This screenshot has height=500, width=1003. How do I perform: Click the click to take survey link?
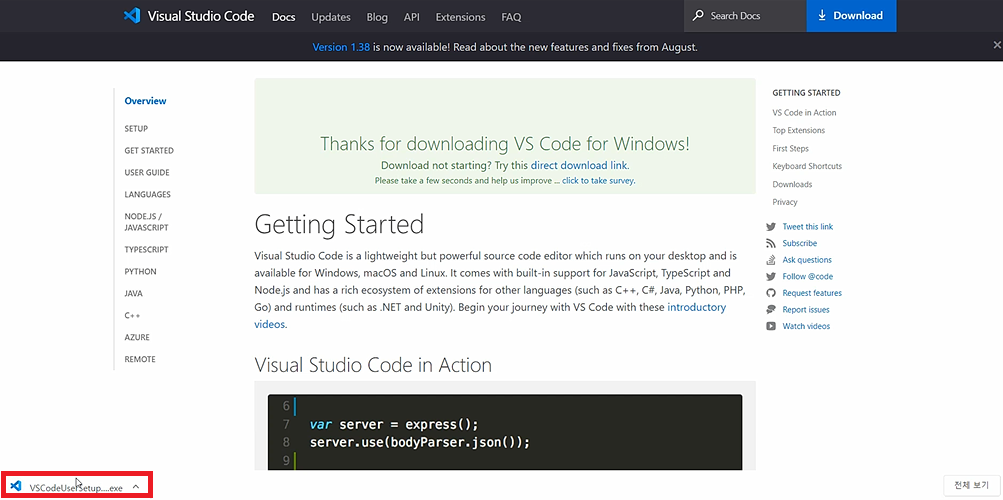[x=598, y=181]
